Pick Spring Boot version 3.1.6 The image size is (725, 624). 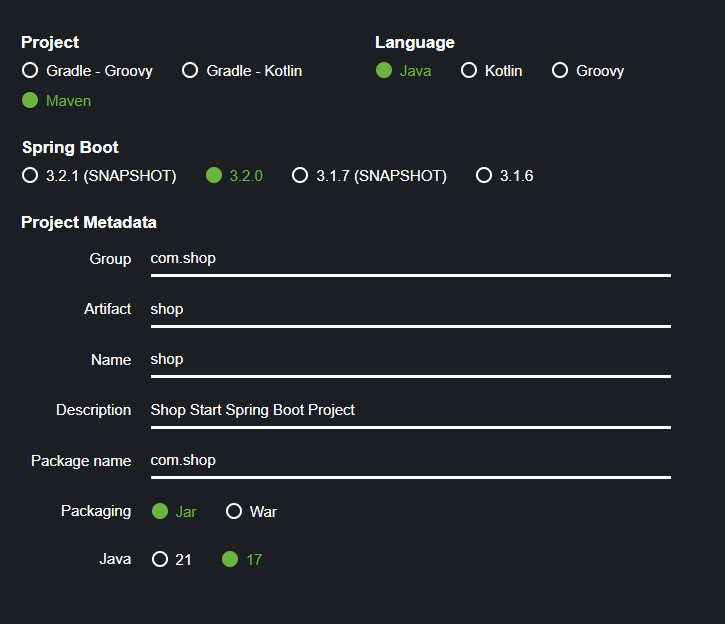[484, 176]
